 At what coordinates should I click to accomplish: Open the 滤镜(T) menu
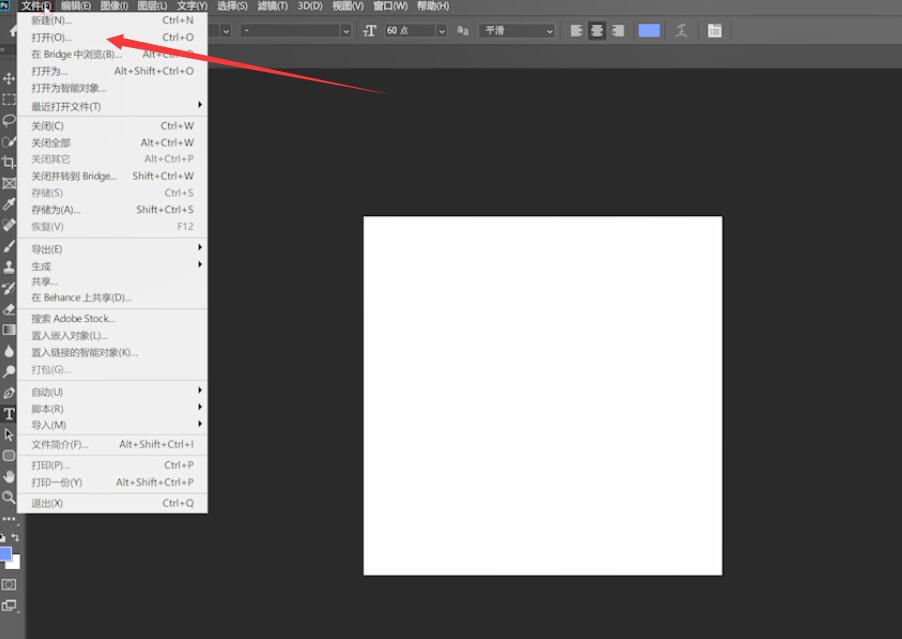[273, 6]
